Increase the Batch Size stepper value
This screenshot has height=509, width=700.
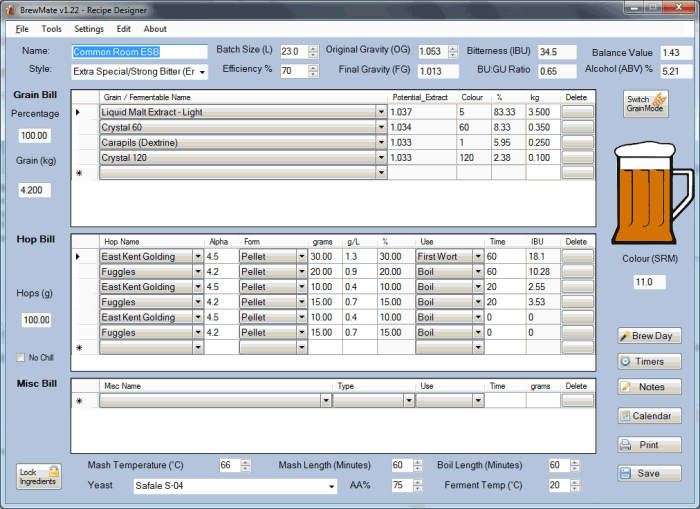pos(313,48)
